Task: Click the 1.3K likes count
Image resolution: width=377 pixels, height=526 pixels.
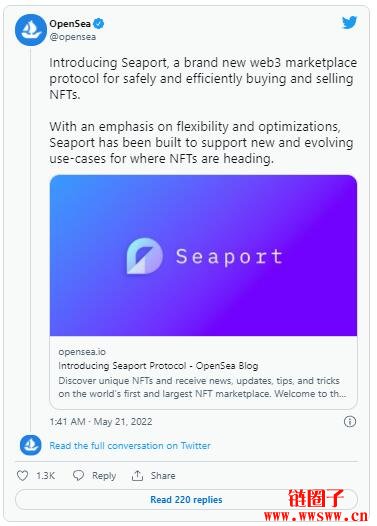Action: click(x=45, y=475)
